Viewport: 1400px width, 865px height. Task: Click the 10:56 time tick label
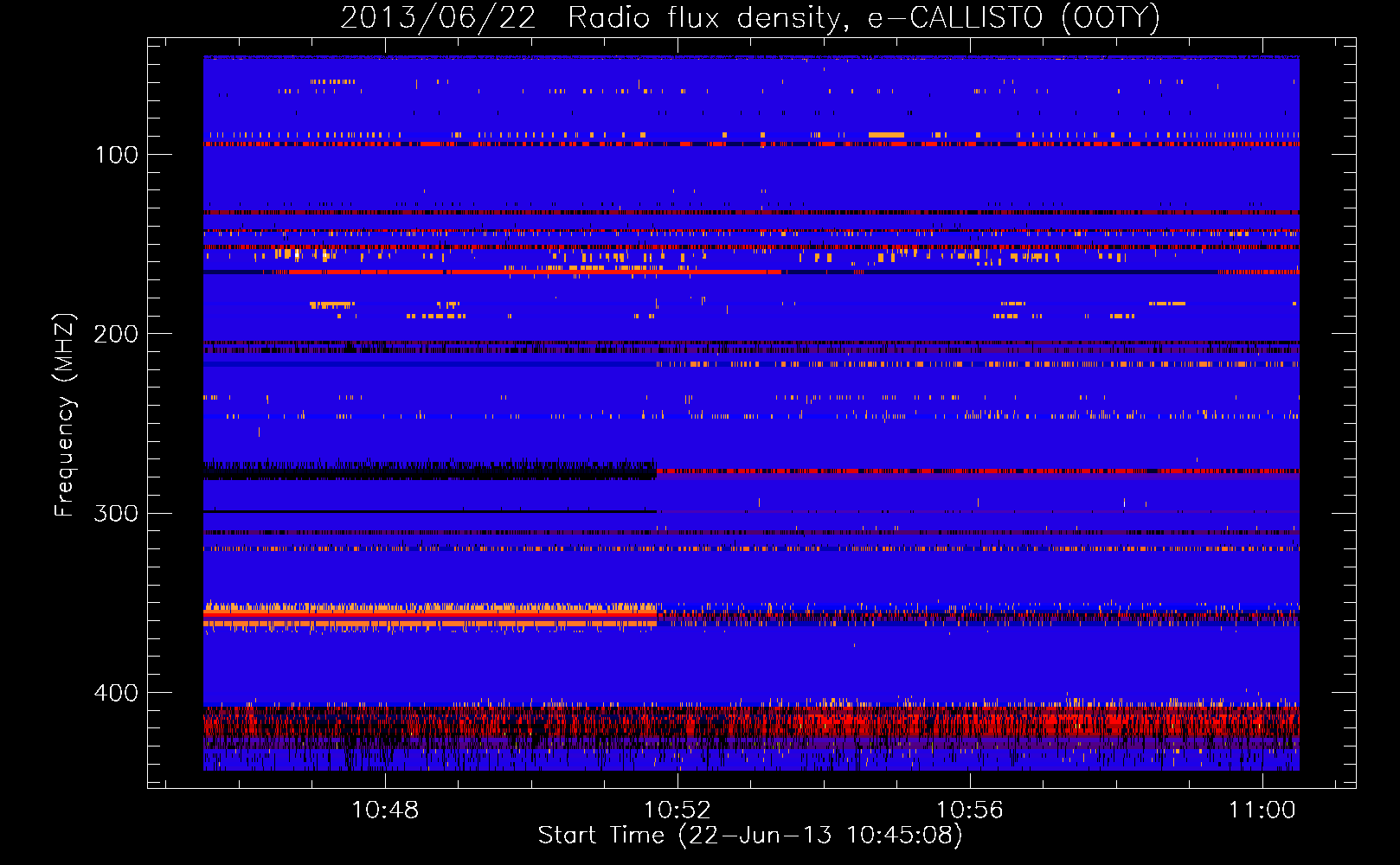(x=970, y=810)
